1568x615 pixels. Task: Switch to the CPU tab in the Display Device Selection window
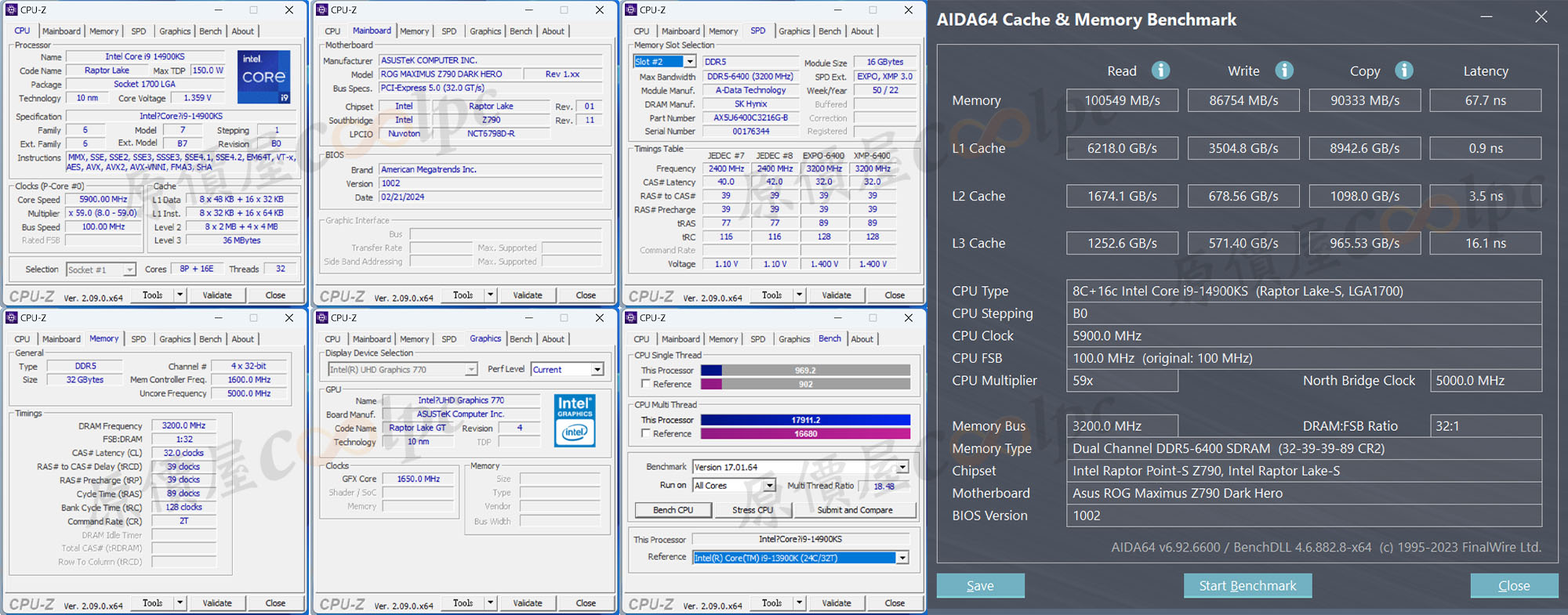pyautogui.click(x=332, y=339)
